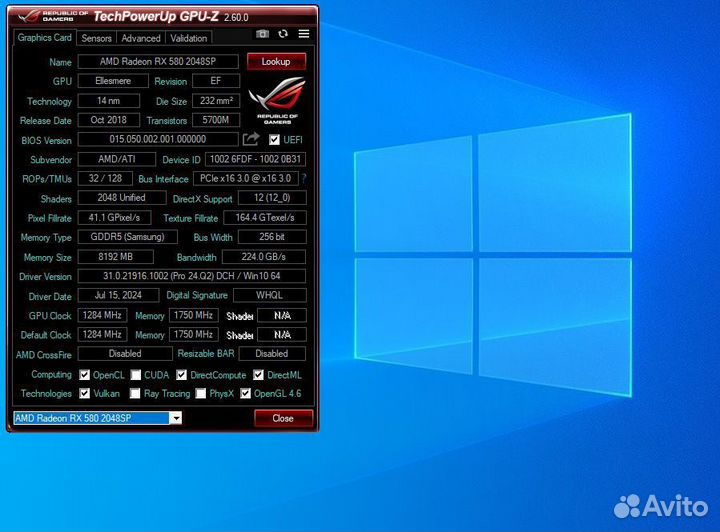This screenshot has height=532, width=720.
Task: Toggle the PhysX checkbox
Action: click(x=201, y=393)
